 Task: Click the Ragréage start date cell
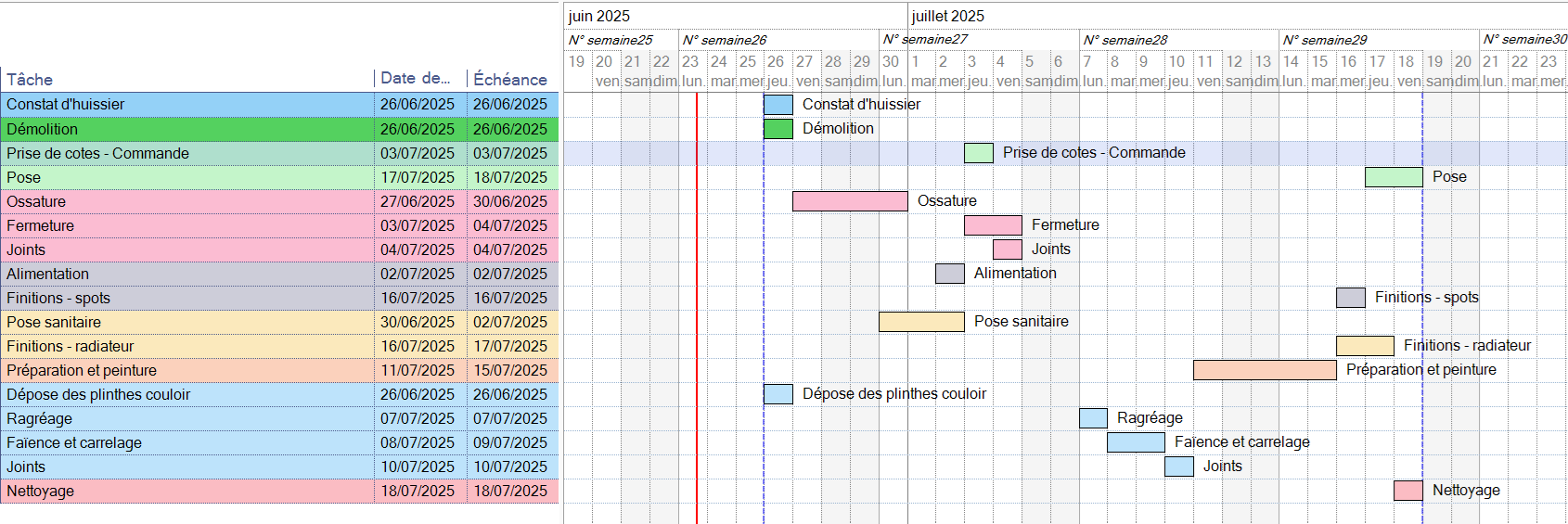coord(417,419)
